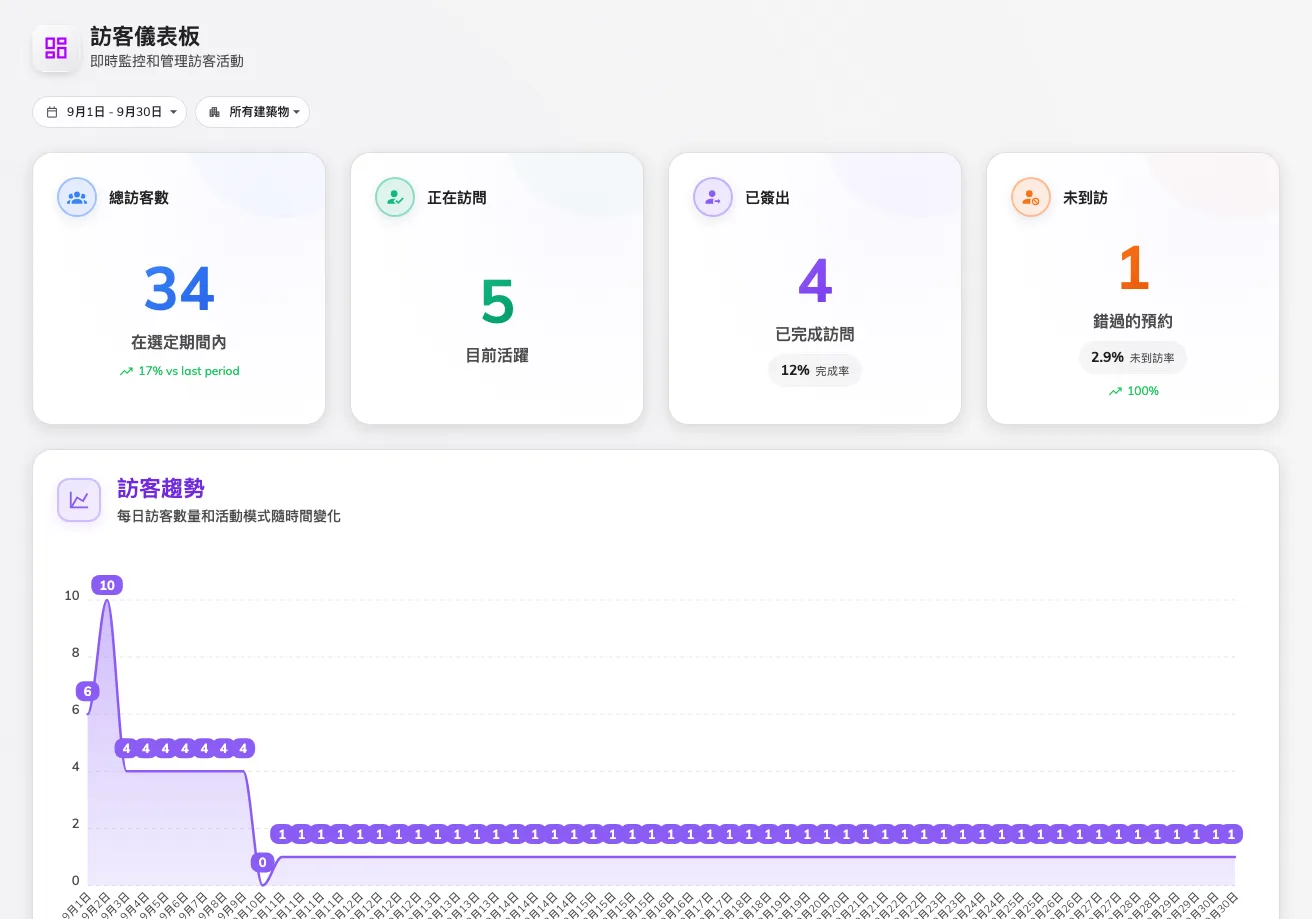The height and width of the screenshot is (919, 1312).
Task: Click the 17% vs last period trend indicator
Action: click(x=179, y=371)
